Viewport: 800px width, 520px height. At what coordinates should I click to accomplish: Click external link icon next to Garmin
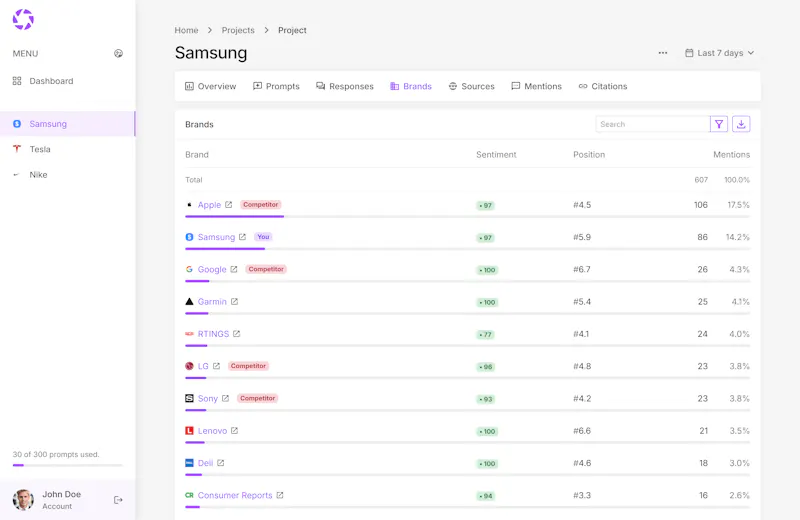234,302
